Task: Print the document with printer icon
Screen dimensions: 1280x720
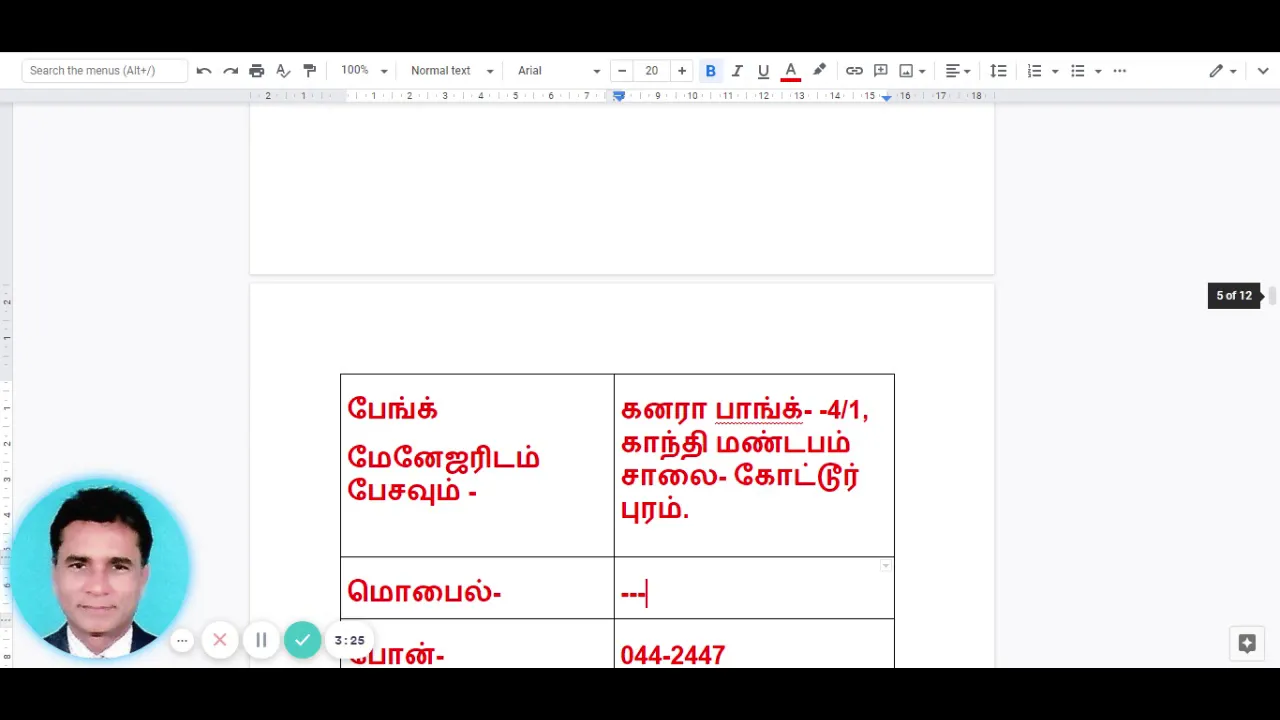Action: (x=257, y=71)
